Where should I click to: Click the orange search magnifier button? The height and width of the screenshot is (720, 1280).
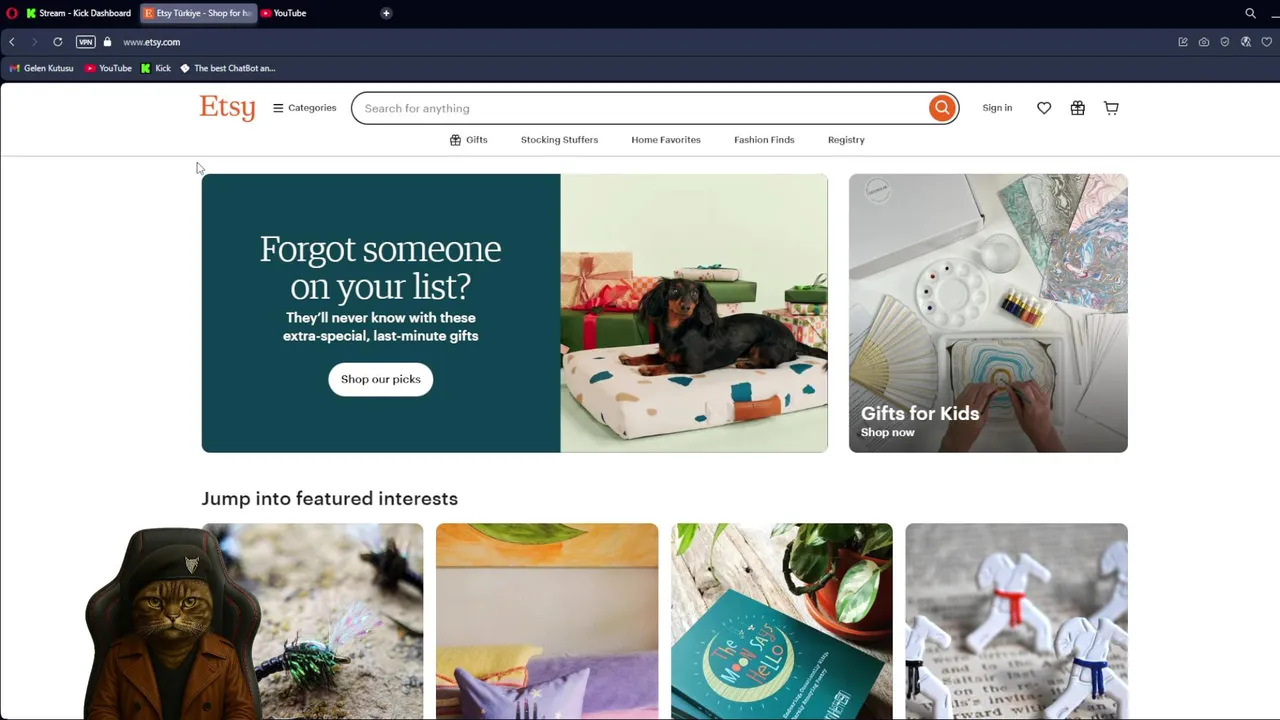[941, 108]
